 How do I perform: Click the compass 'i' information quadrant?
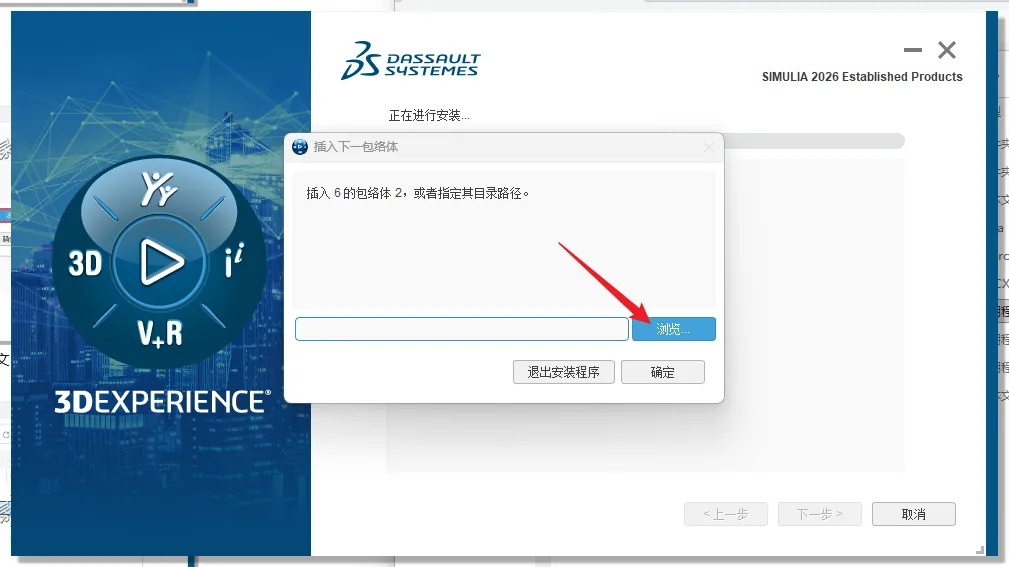pyautogui.click(x=234, y=261)
